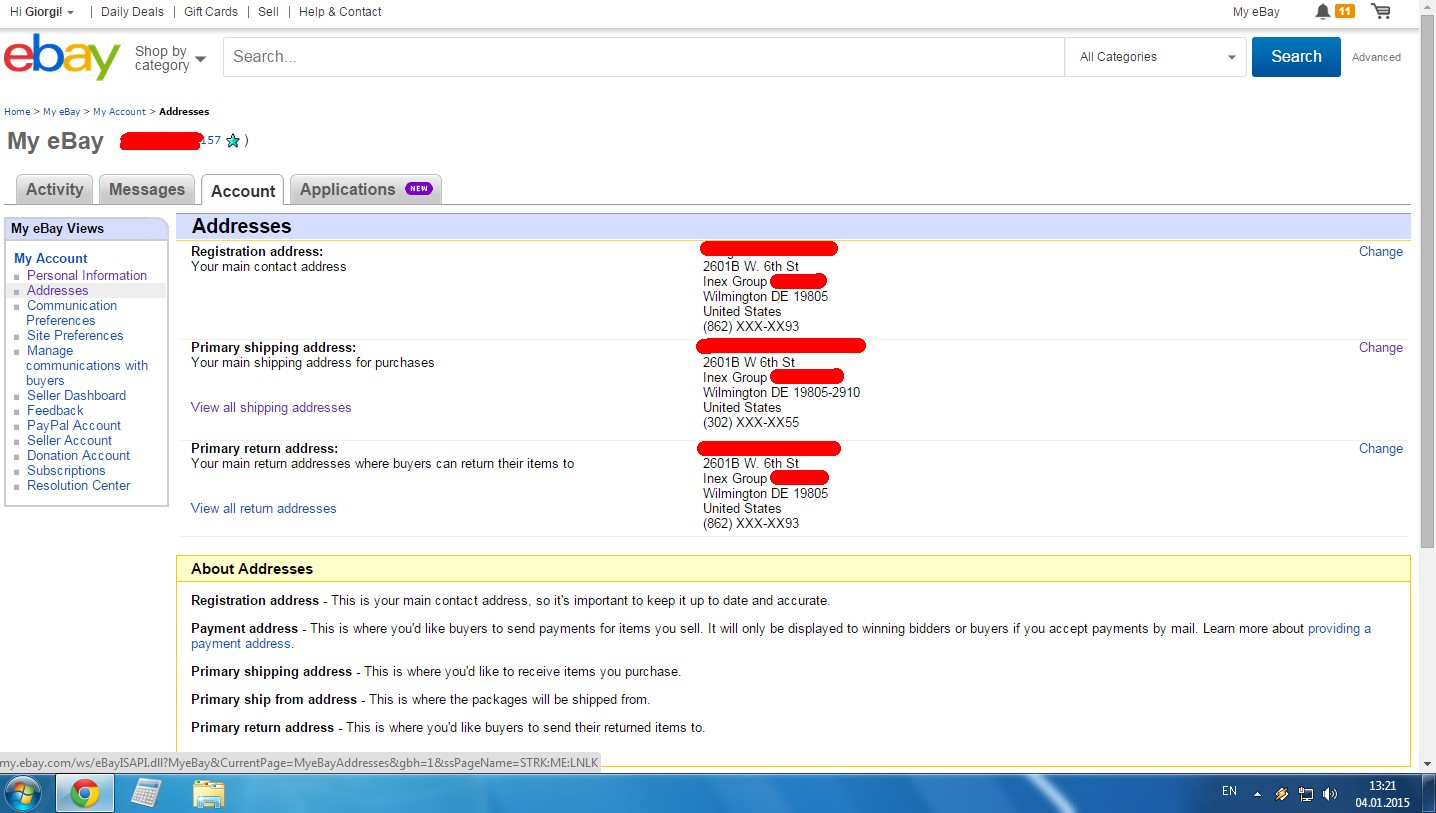Open Feedback in sidebar
Screen dimensions: 1436x813
55,411
